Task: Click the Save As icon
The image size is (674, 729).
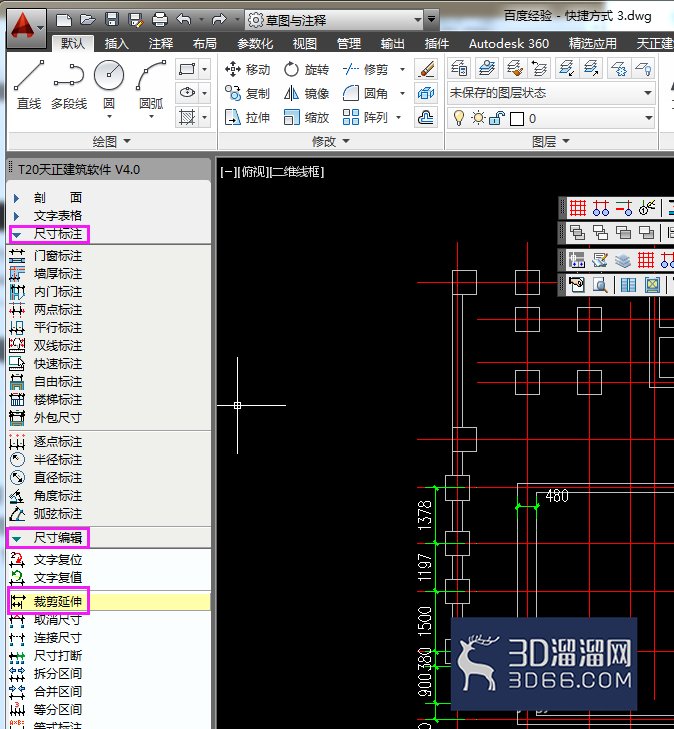Action: [x=136, y=20]
